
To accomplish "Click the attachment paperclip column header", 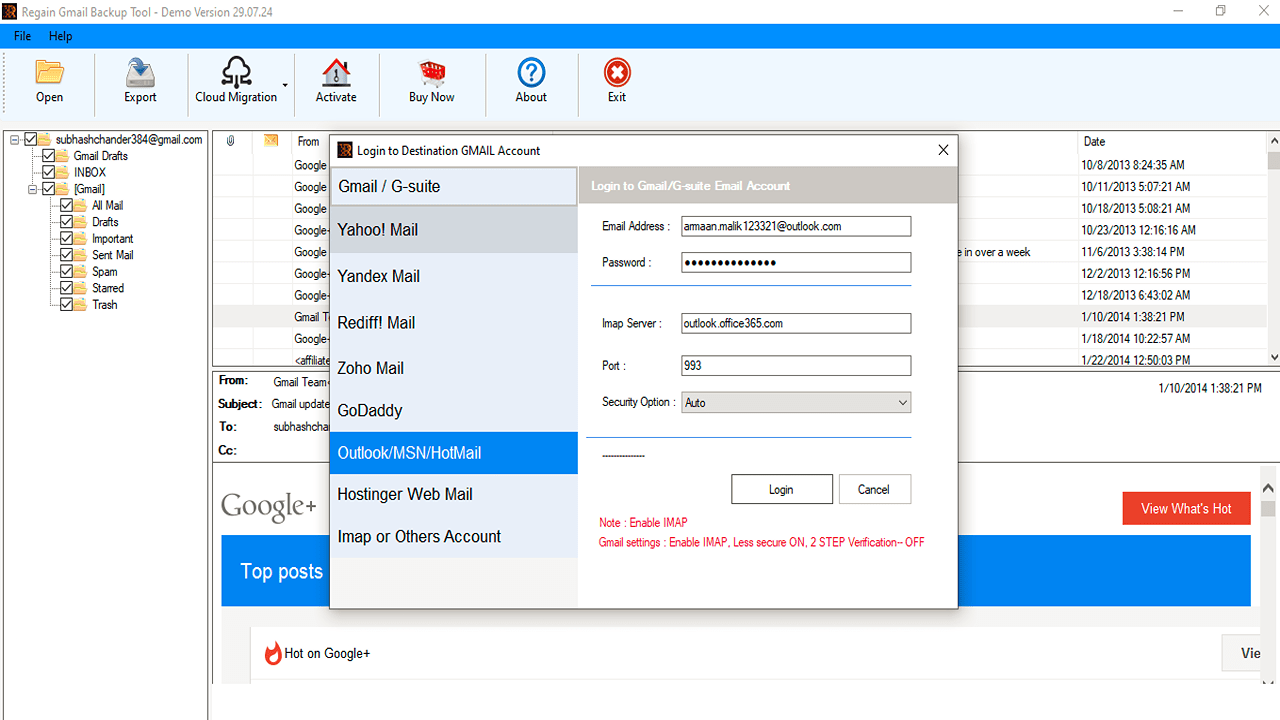I will (x=230, y=141).
